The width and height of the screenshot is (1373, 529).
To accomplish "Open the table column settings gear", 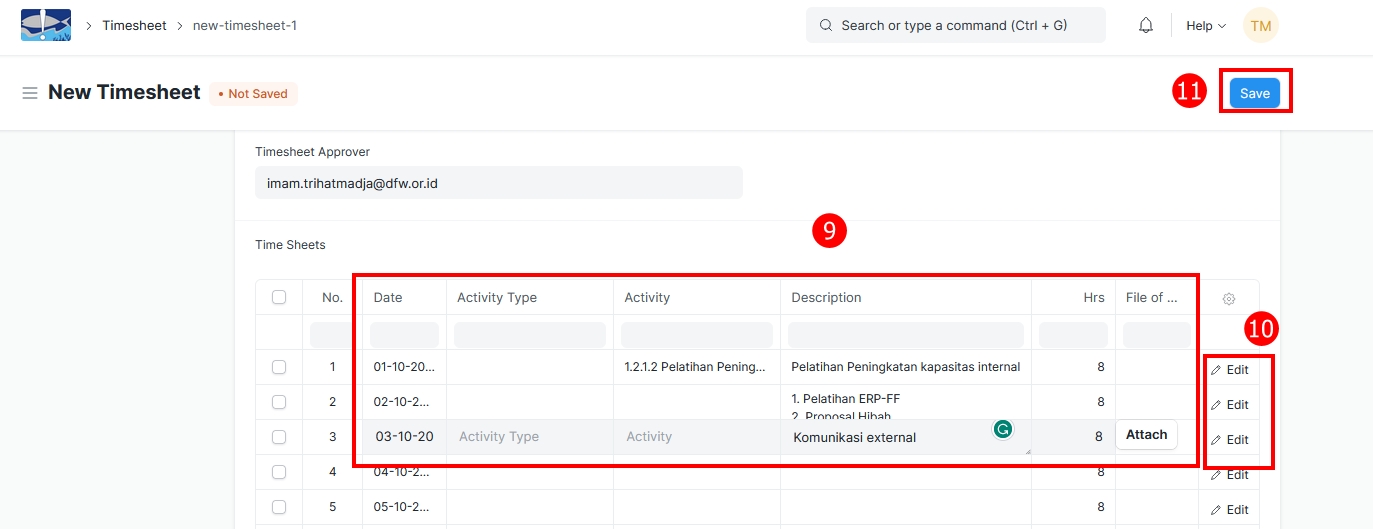I will tap(1229, 298).
